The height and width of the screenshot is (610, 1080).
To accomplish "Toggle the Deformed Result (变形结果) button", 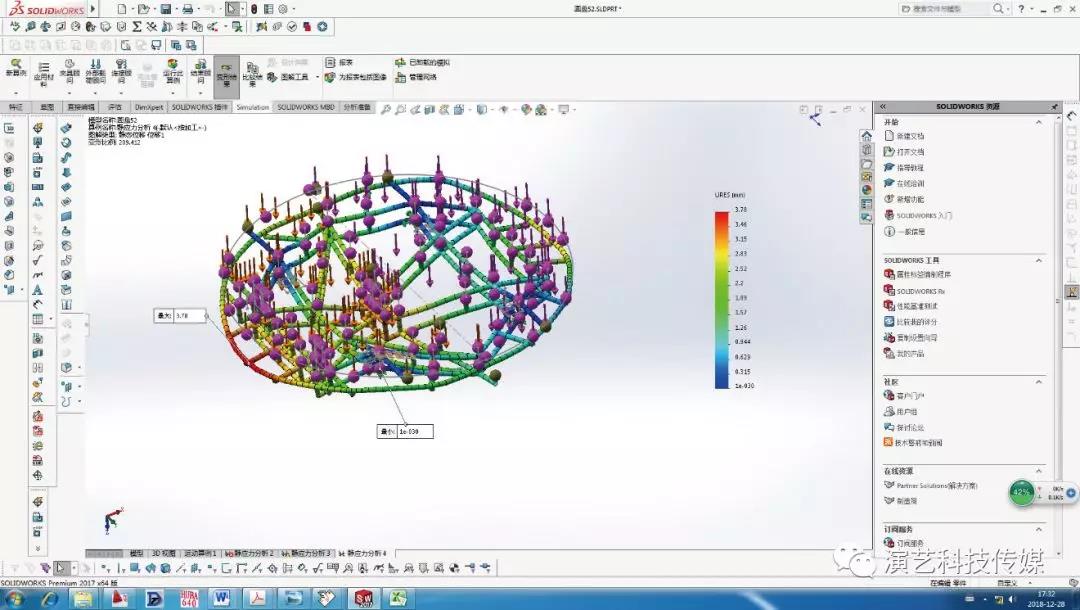I will (x=227, y=76).
